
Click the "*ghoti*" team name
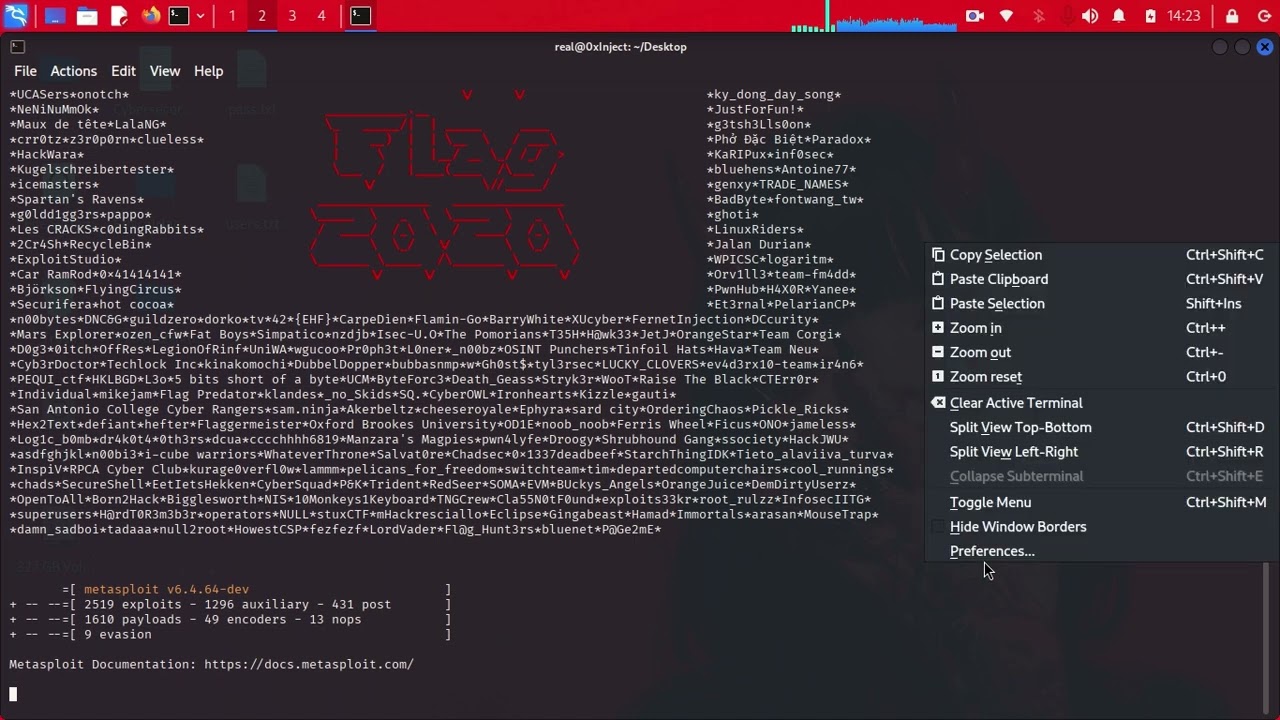(733, 215)
